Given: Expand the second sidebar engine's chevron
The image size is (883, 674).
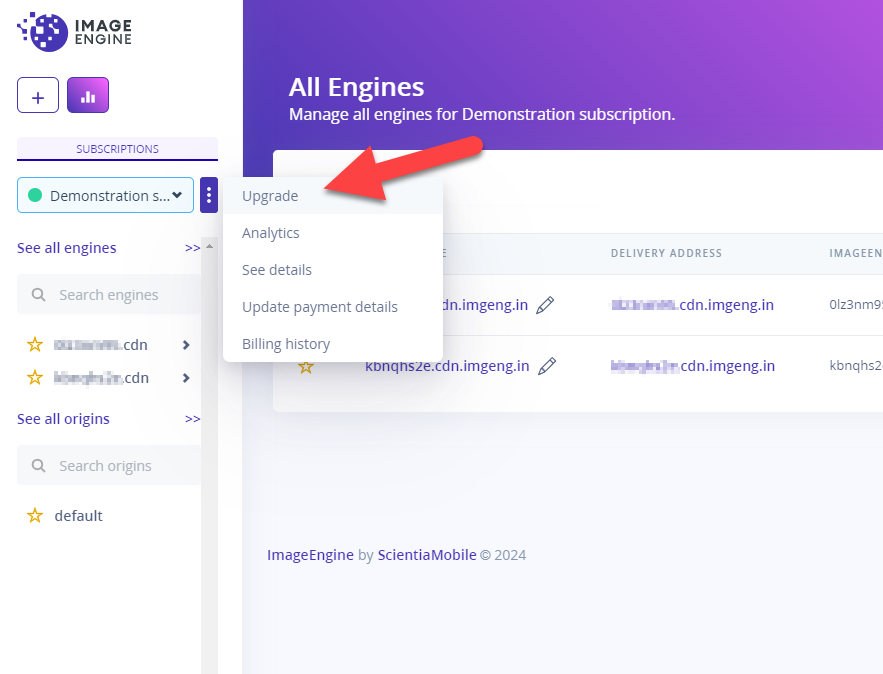Looking at the screenshot, I should pyautogui.click(x=186, y=378).
